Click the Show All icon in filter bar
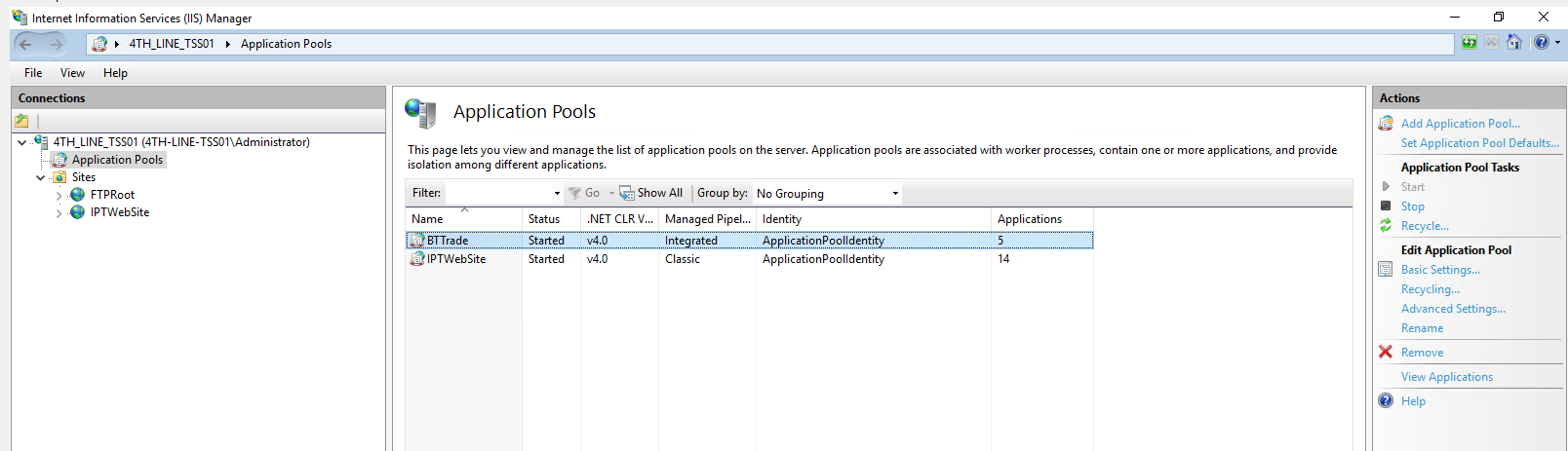 click(627, 193)
